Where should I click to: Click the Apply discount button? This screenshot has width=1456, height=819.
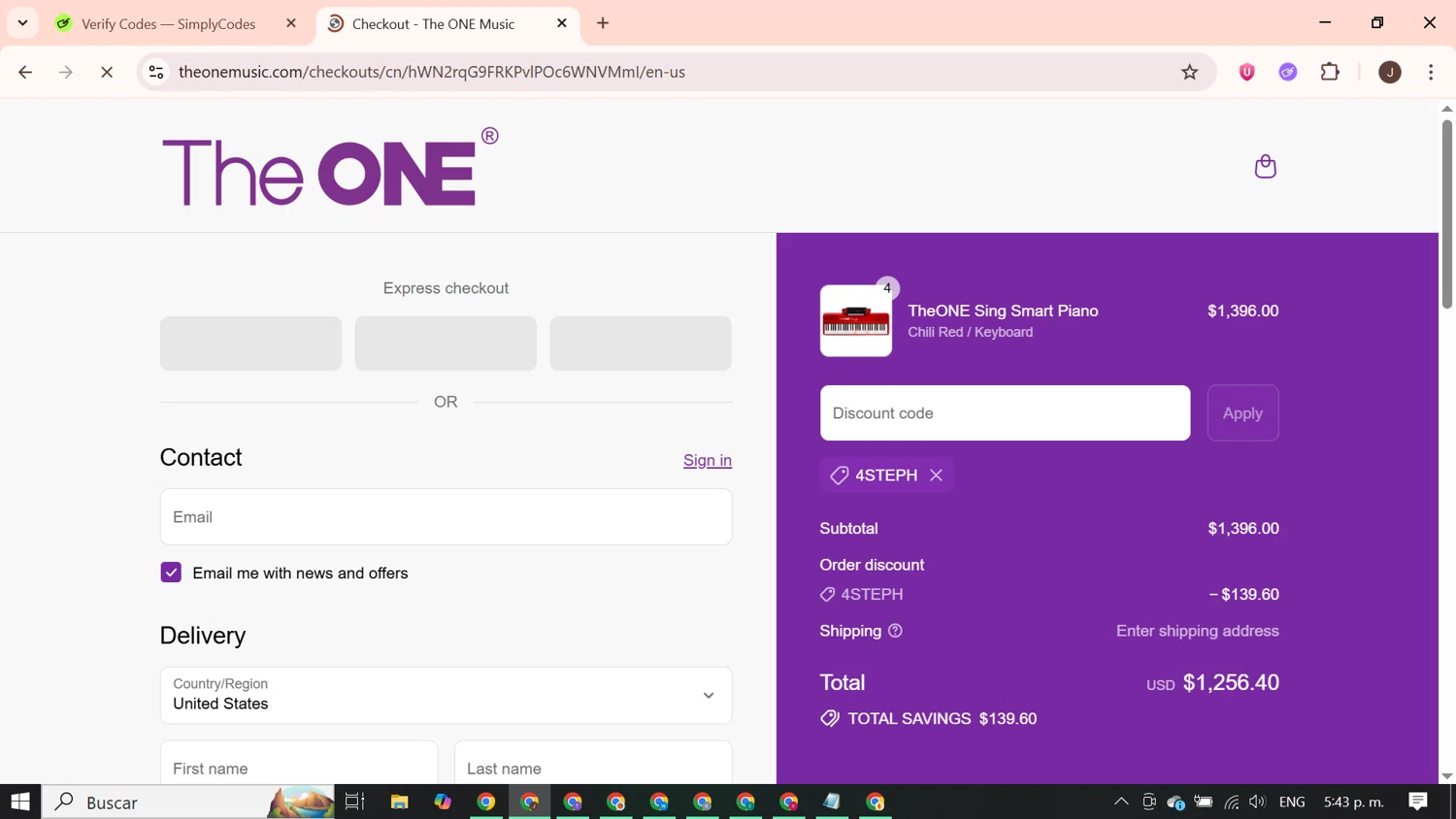1242,413
